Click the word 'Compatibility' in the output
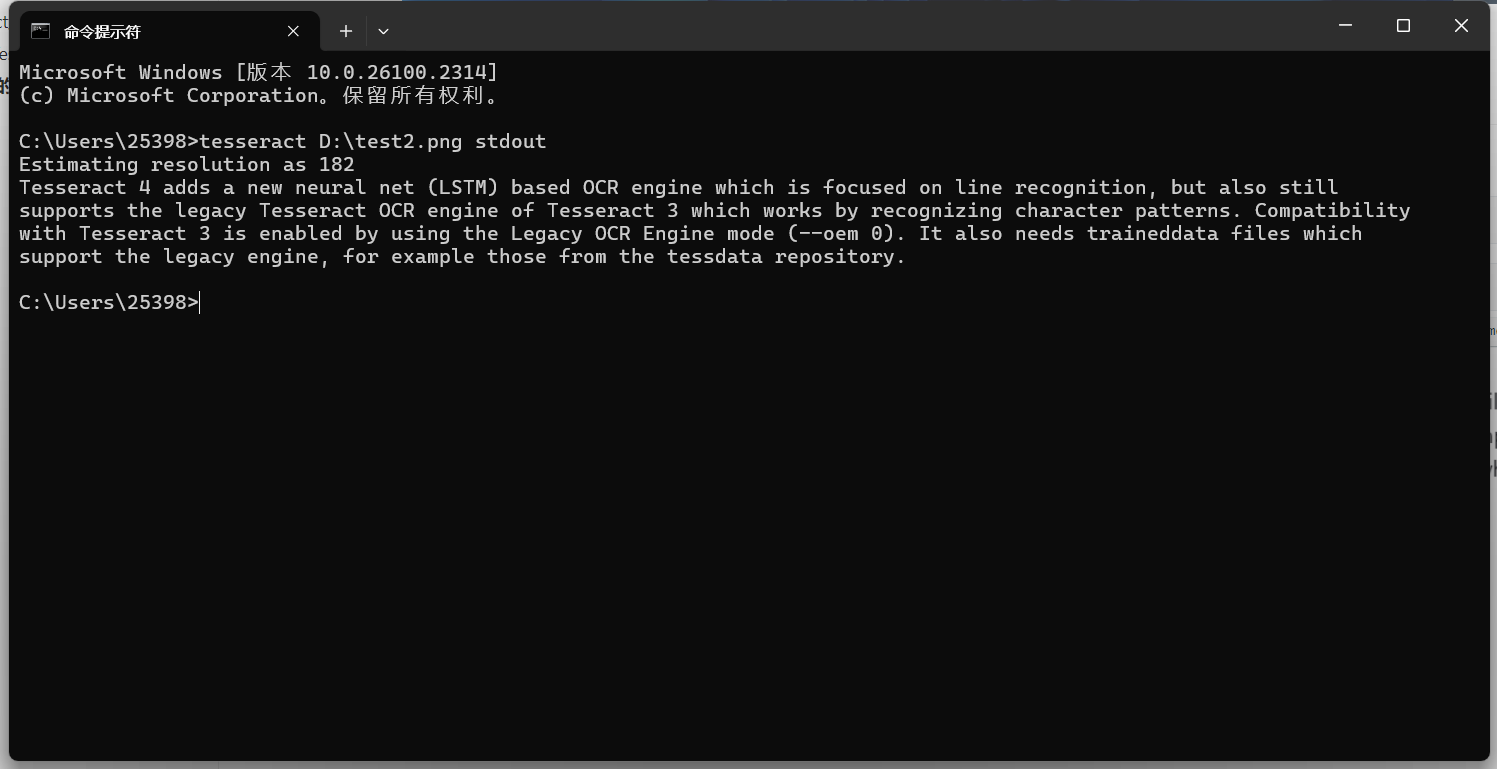Viewport: 1497px width, 769px height. [1332, 210]
